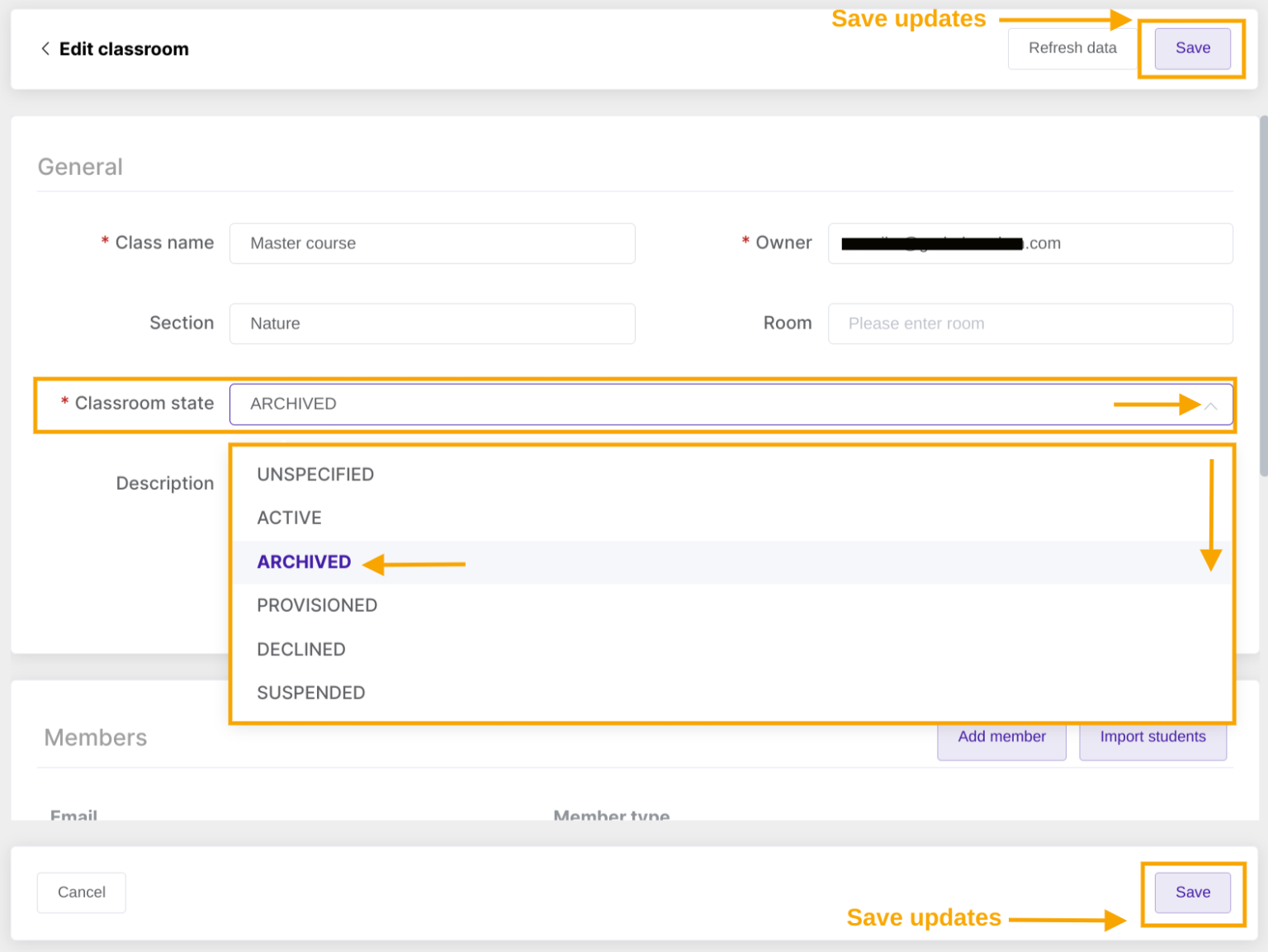This screenshot has height=952, width=1268.
Task: Collapse the Classroom state dropdown chevron
Action: pyautogui.click(x=1210, y=405)
